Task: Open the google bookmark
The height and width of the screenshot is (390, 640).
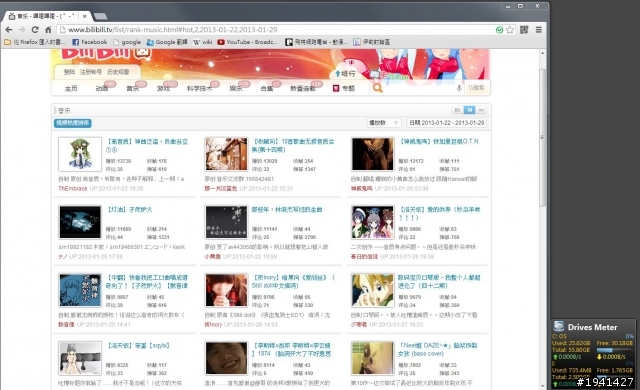Action: pos(127,42)
